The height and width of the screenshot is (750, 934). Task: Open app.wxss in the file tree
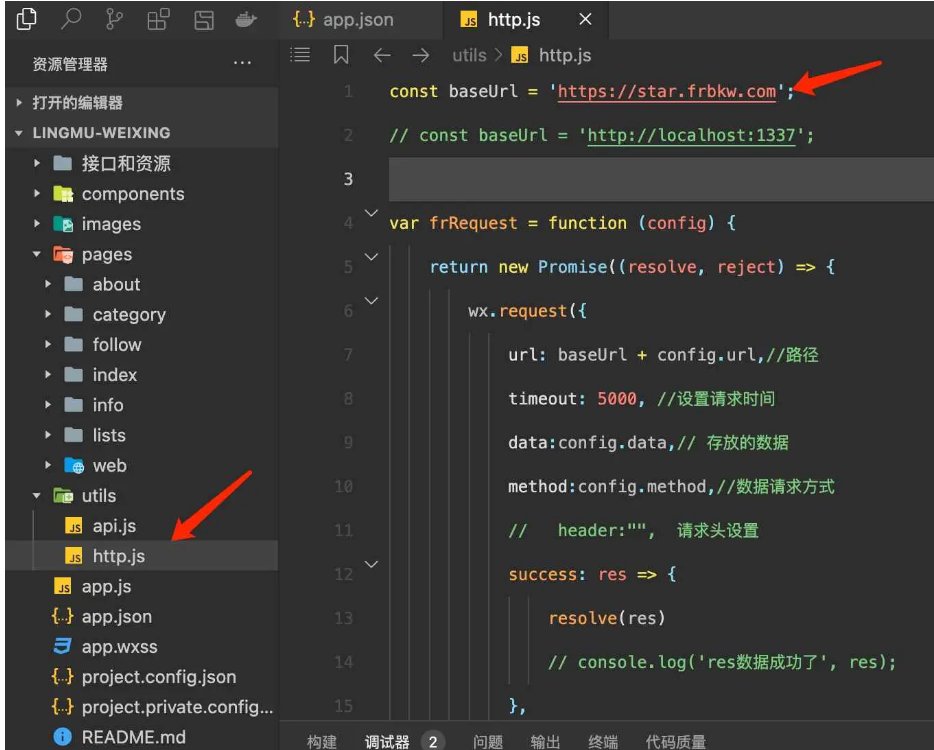pyautogui.click(x=142, y=646)
